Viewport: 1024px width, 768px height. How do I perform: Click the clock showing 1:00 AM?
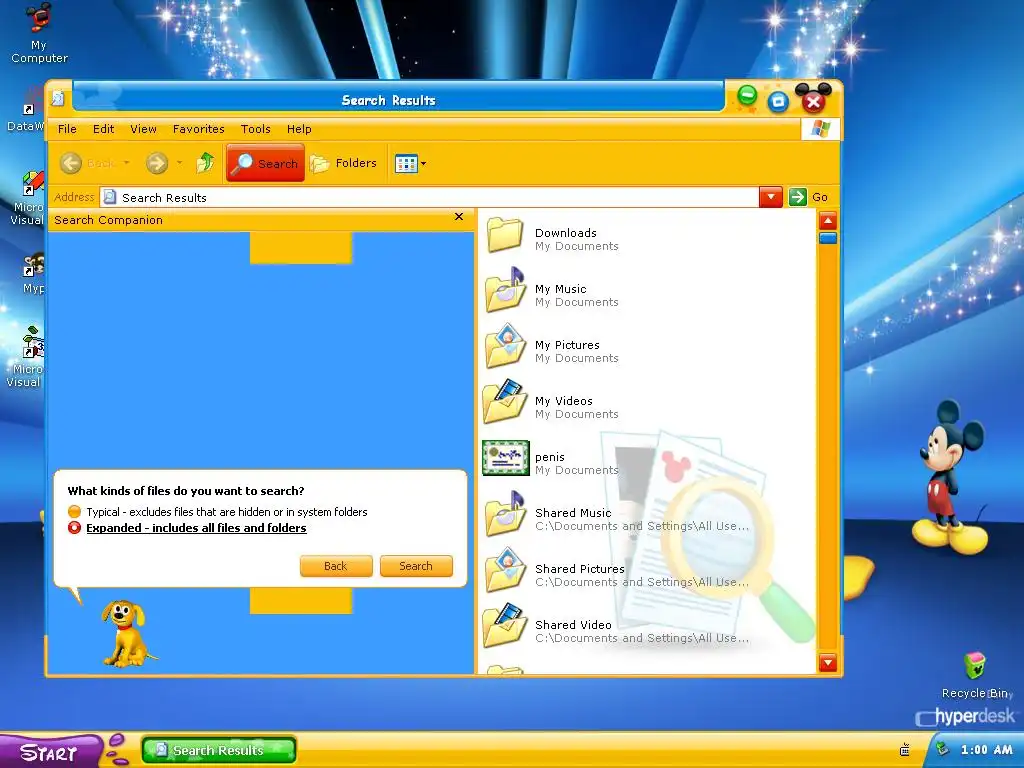[x=986, y=750]
